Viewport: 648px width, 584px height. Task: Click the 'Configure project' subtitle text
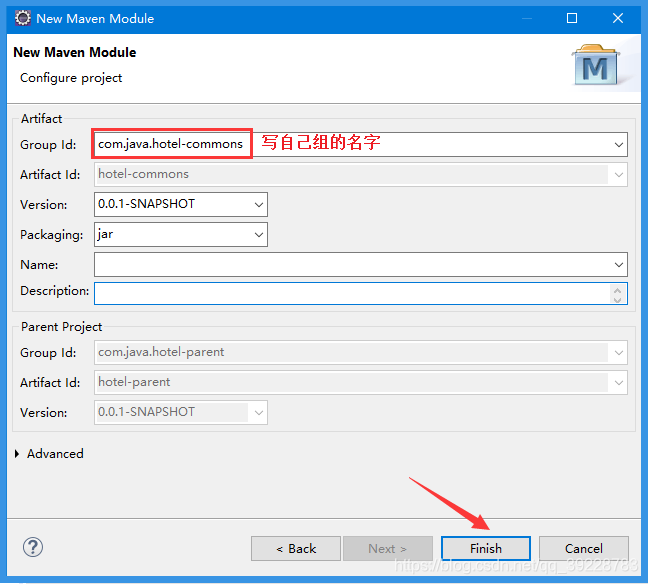(71, 78)
